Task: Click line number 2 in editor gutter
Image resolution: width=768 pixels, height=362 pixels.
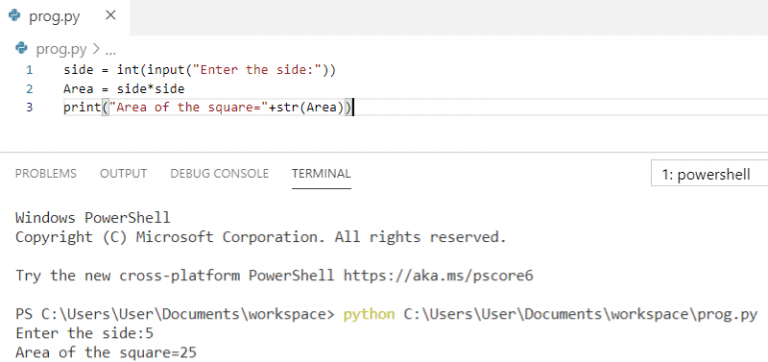Action: coord(30,89)
